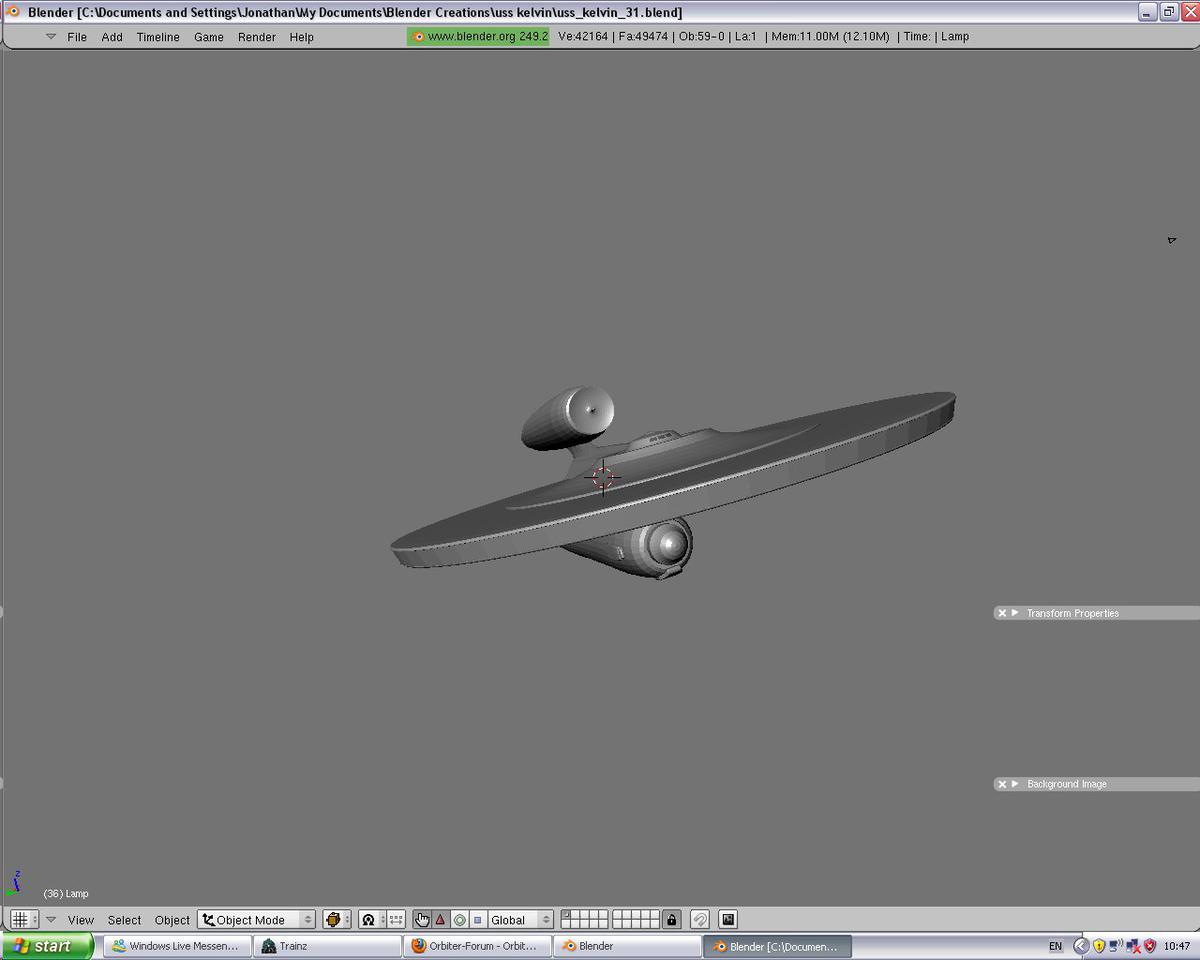Click the 'Mem:11.00M (12.10M)' status text
The image size is (1200, 960).
(830, 37)
